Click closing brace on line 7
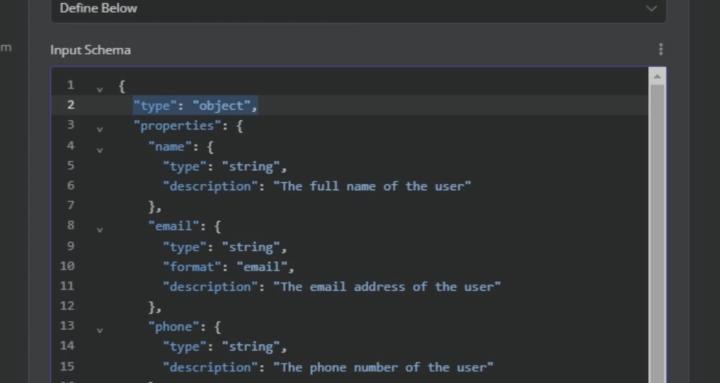 [x=155, y=206]
